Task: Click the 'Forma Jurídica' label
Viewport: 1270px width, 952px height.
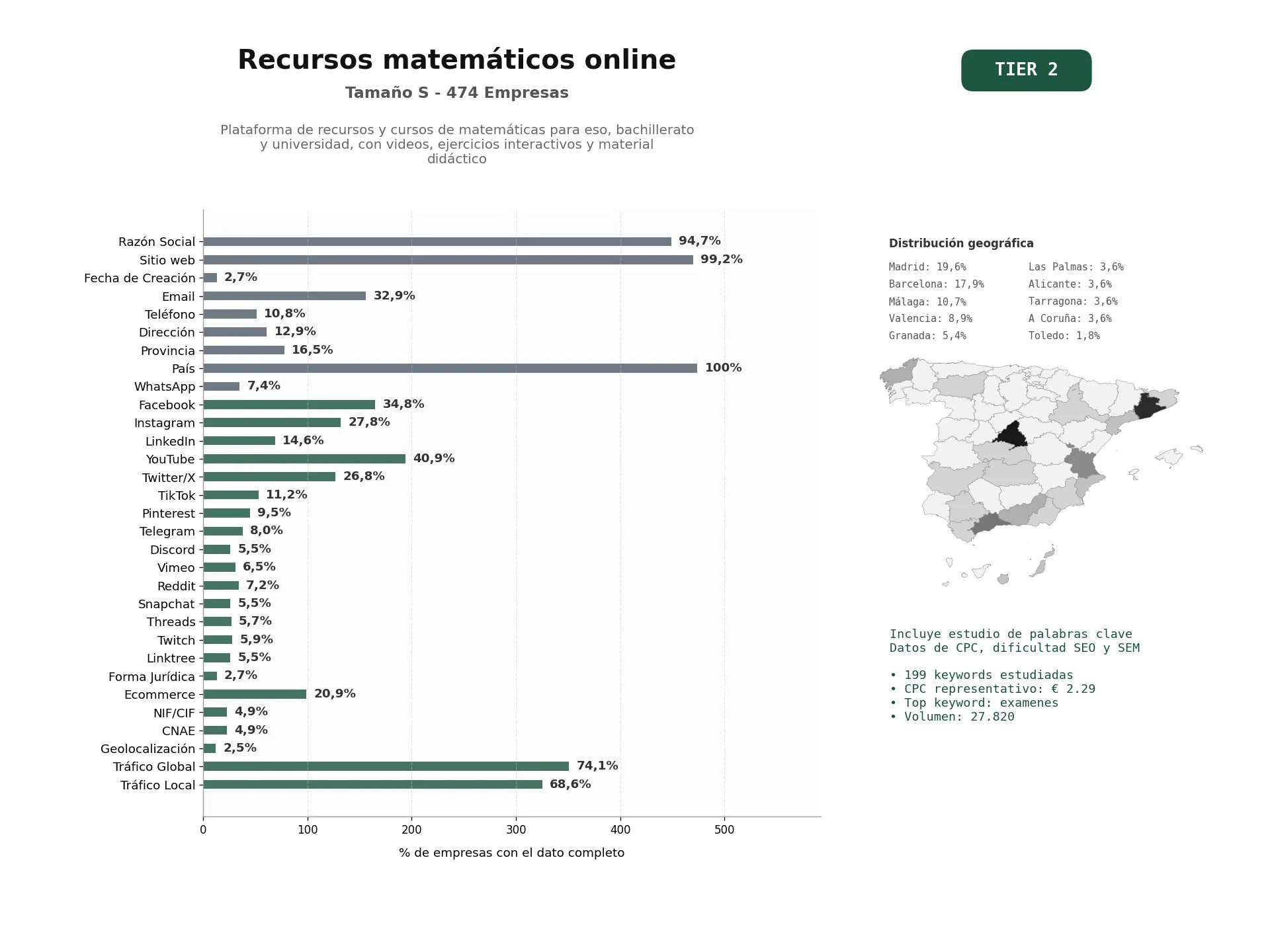Action: click(x=152, y=676)
